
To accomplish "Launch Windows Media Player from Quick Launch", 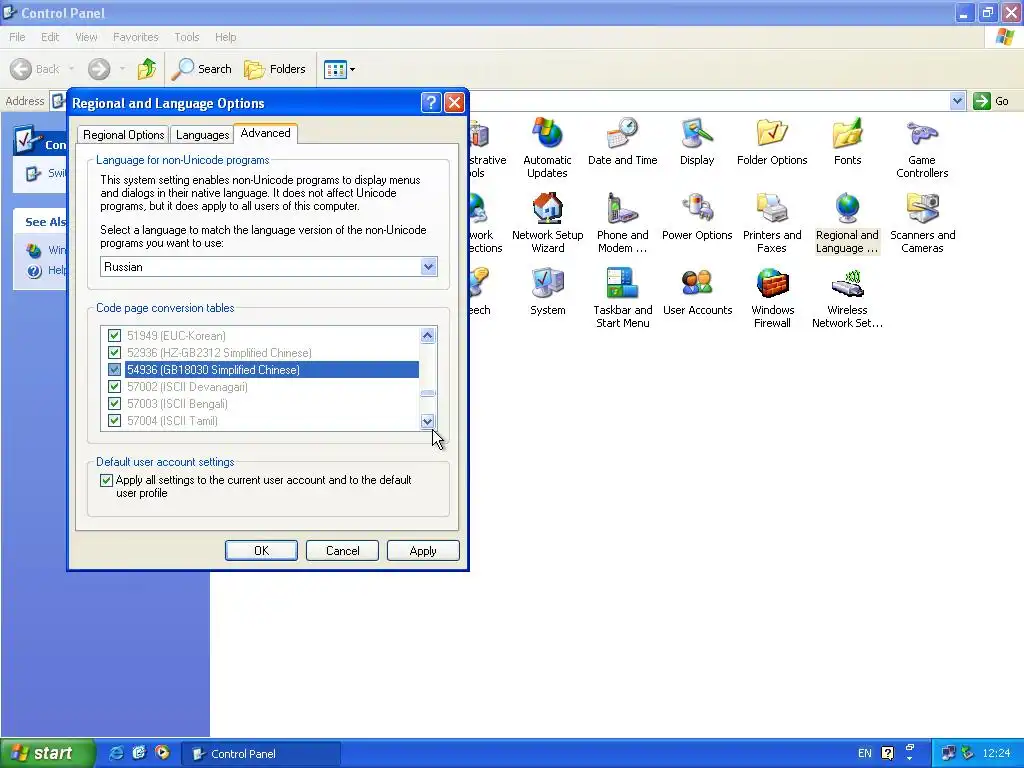I will pos(162,753).
